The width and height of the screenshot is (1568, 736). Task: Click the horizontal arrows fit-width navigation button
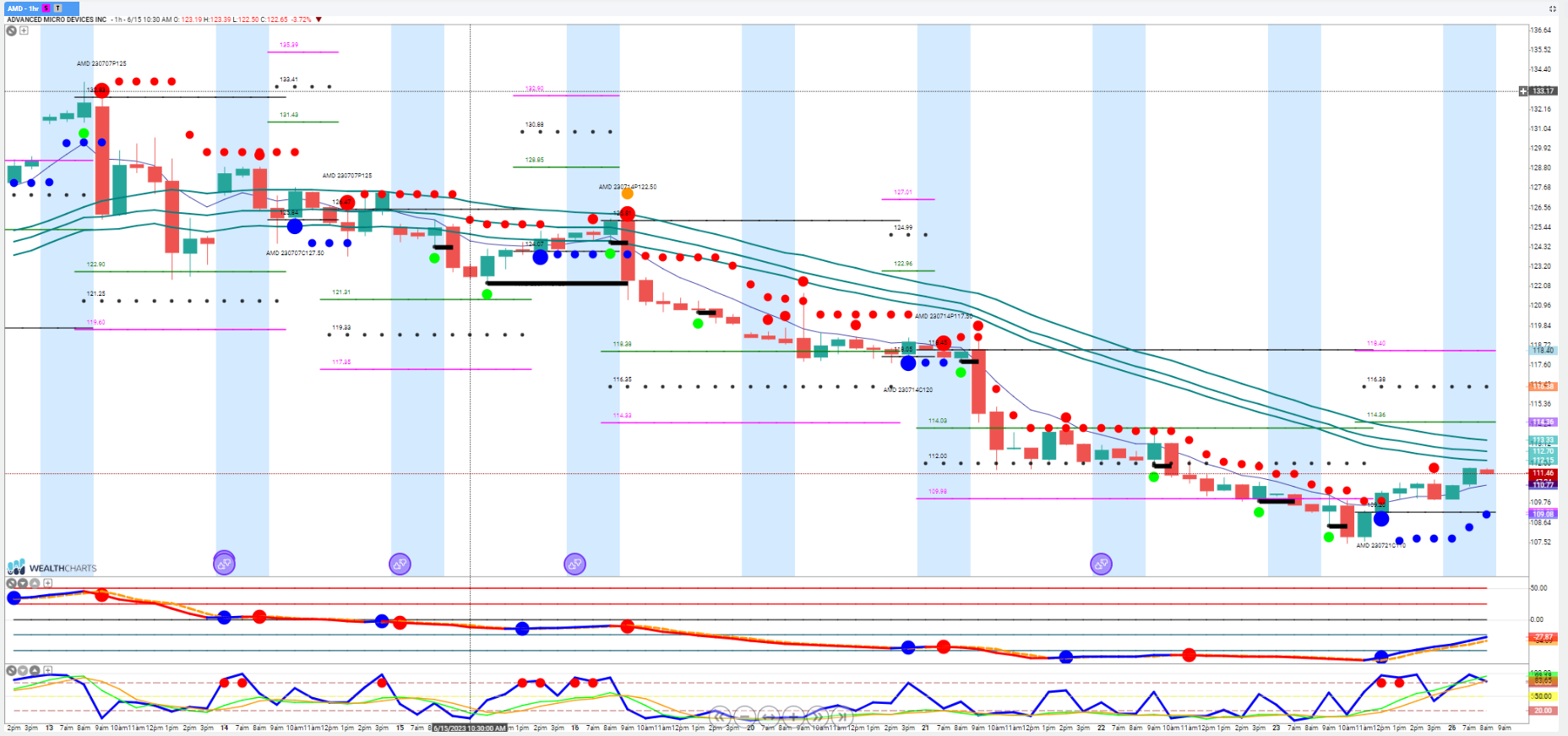tap(769, 717)
